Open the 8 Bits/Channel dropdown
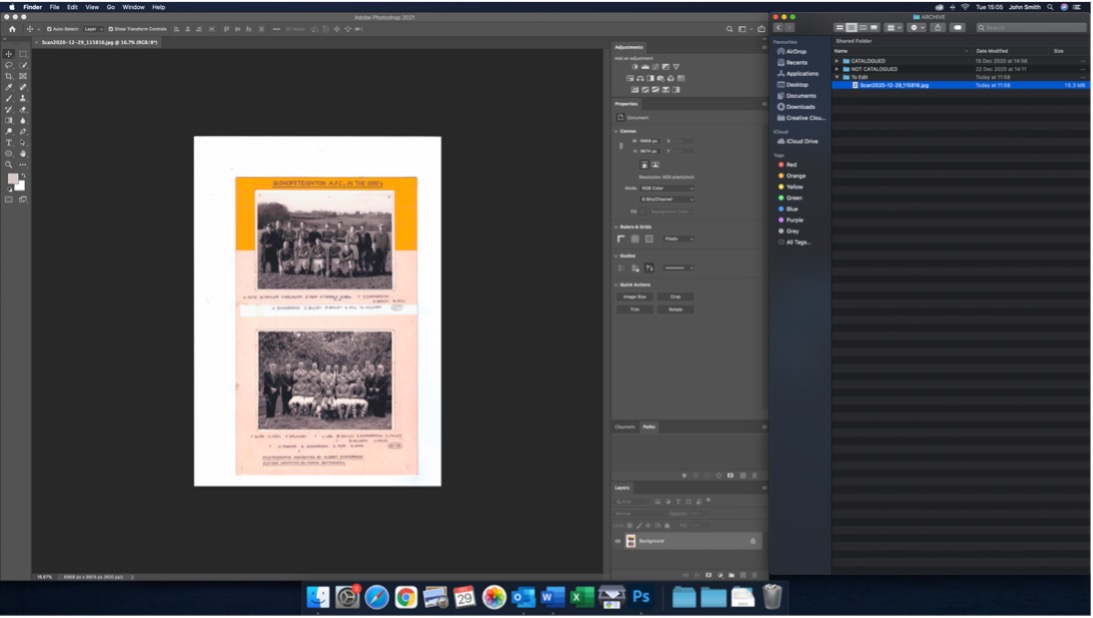Image resolution: width=1093 pixels, height=618 pixels. coord(667,199)
